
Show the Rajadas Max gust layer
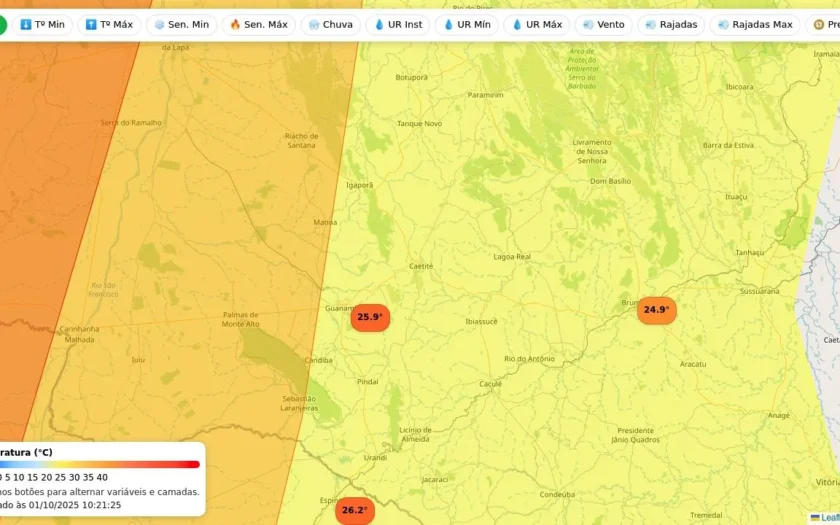click(x=755, y=24)
